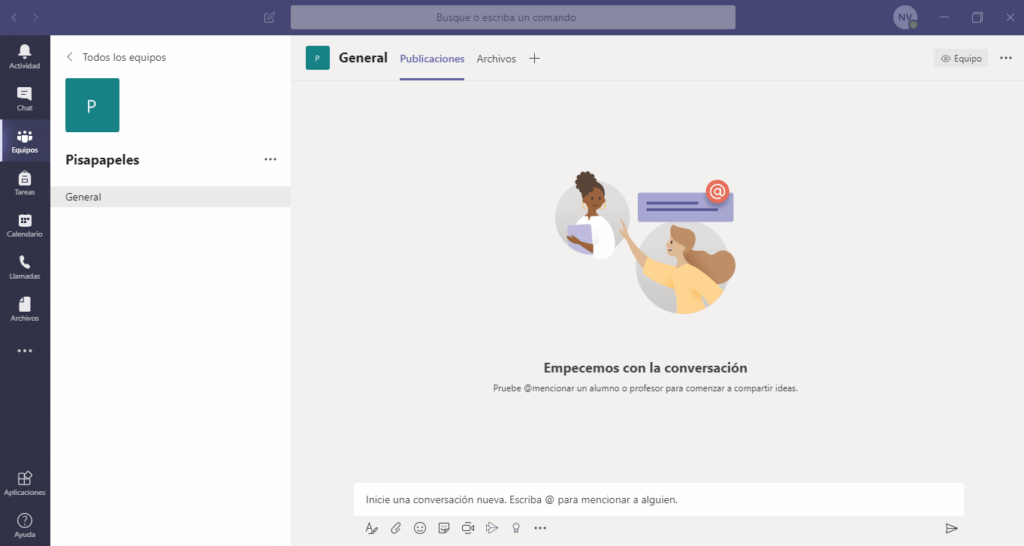Viewport: 1024px width, 546px height.
Task: Open the emoji picker
Action: tap(420, 528)
